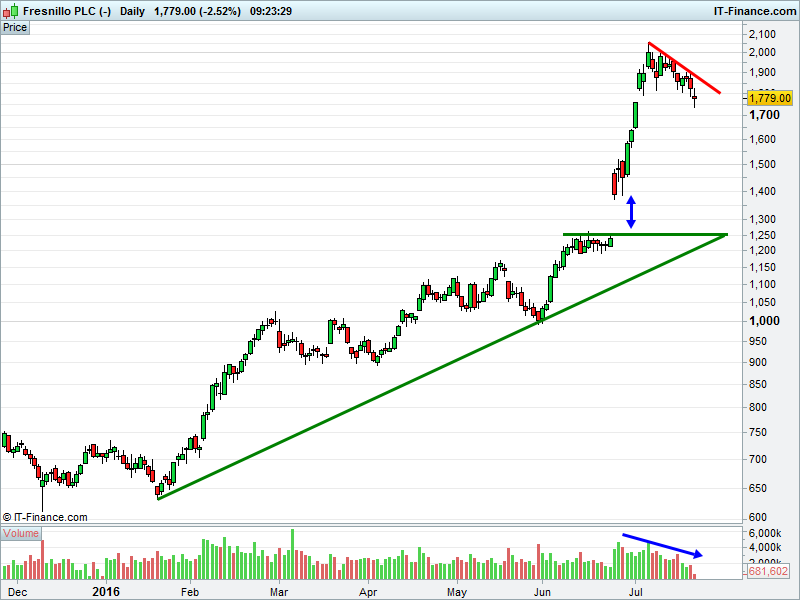
Task: Click the Price panel label
Action: [15, 28]
